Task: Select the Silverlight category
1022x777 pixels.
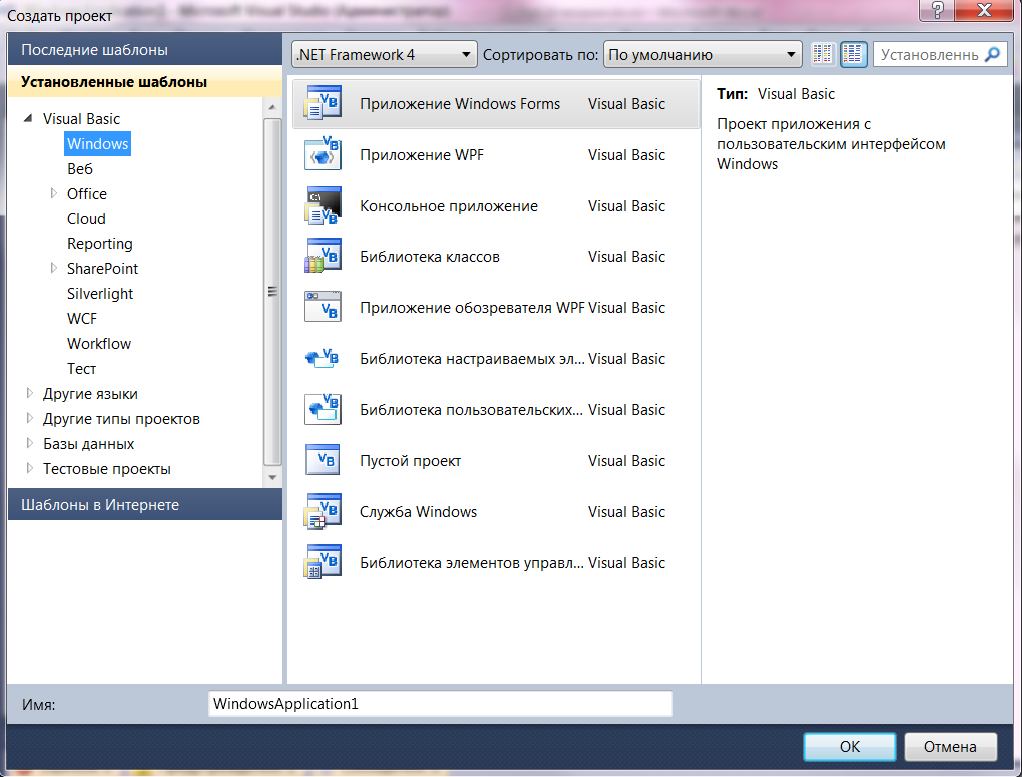Action: coord(100,293)
